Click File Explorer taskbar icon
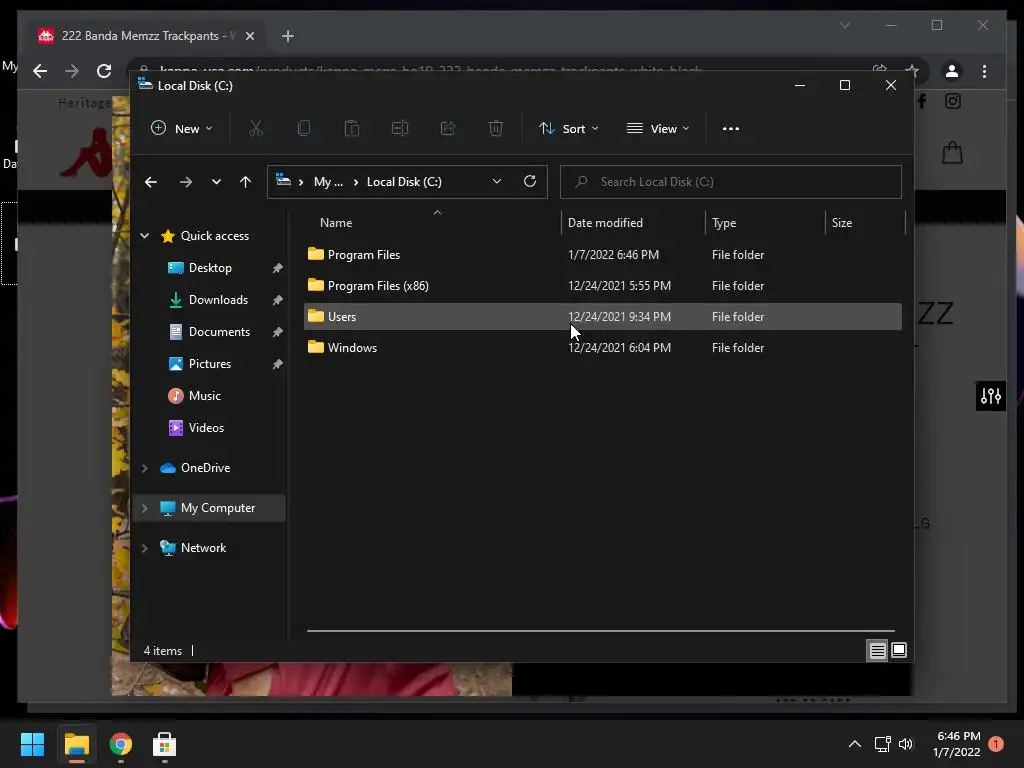This screenshot has height=768, width=1024. [x=76, y=744]
